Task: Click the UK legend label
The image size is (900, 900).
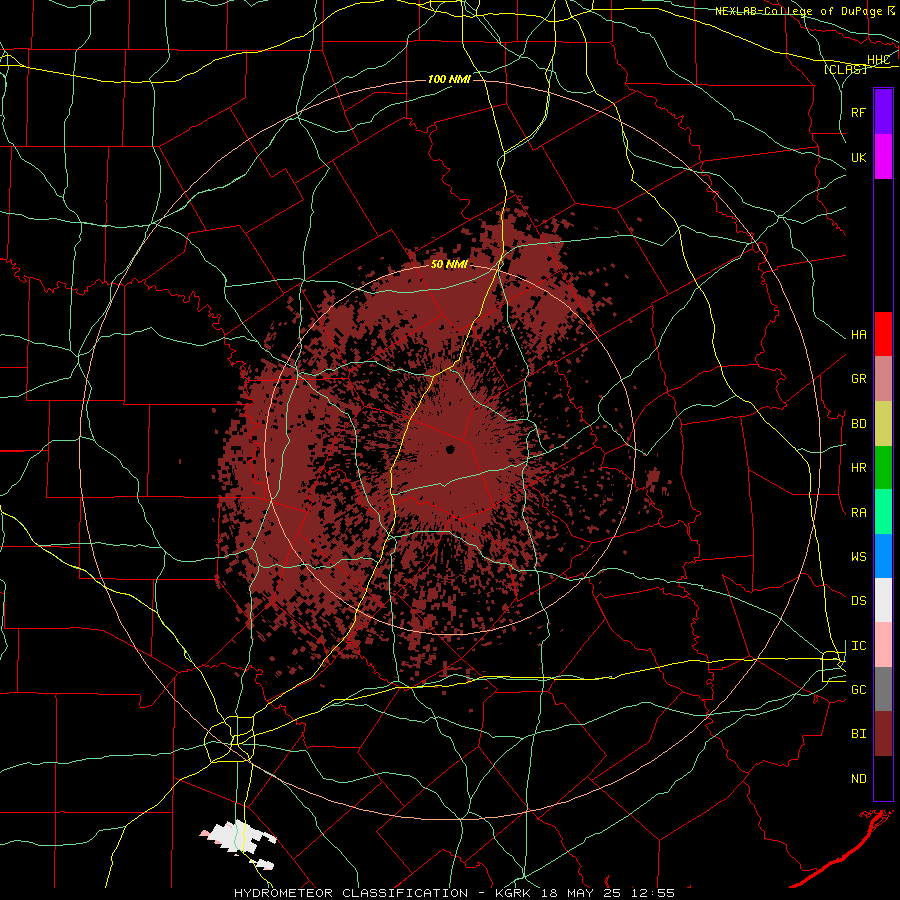Action: pos(858,157)
